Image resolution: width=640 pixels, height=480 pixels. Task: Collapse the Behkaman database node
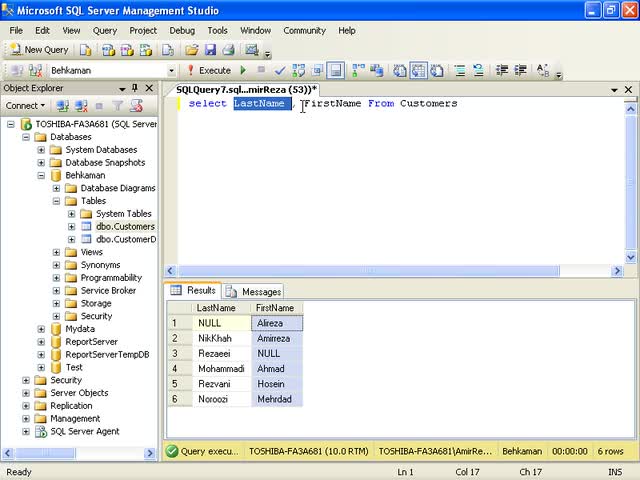tap(41, 176)
